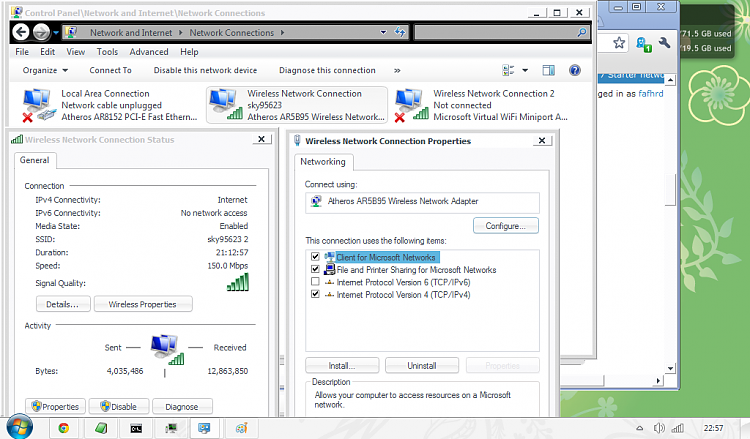Open the Tools menu

point(107,52)
